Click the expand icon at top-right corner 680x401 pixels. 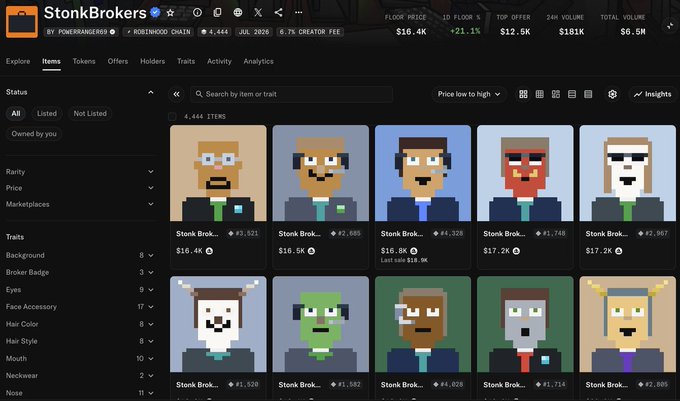coord(670,26)
